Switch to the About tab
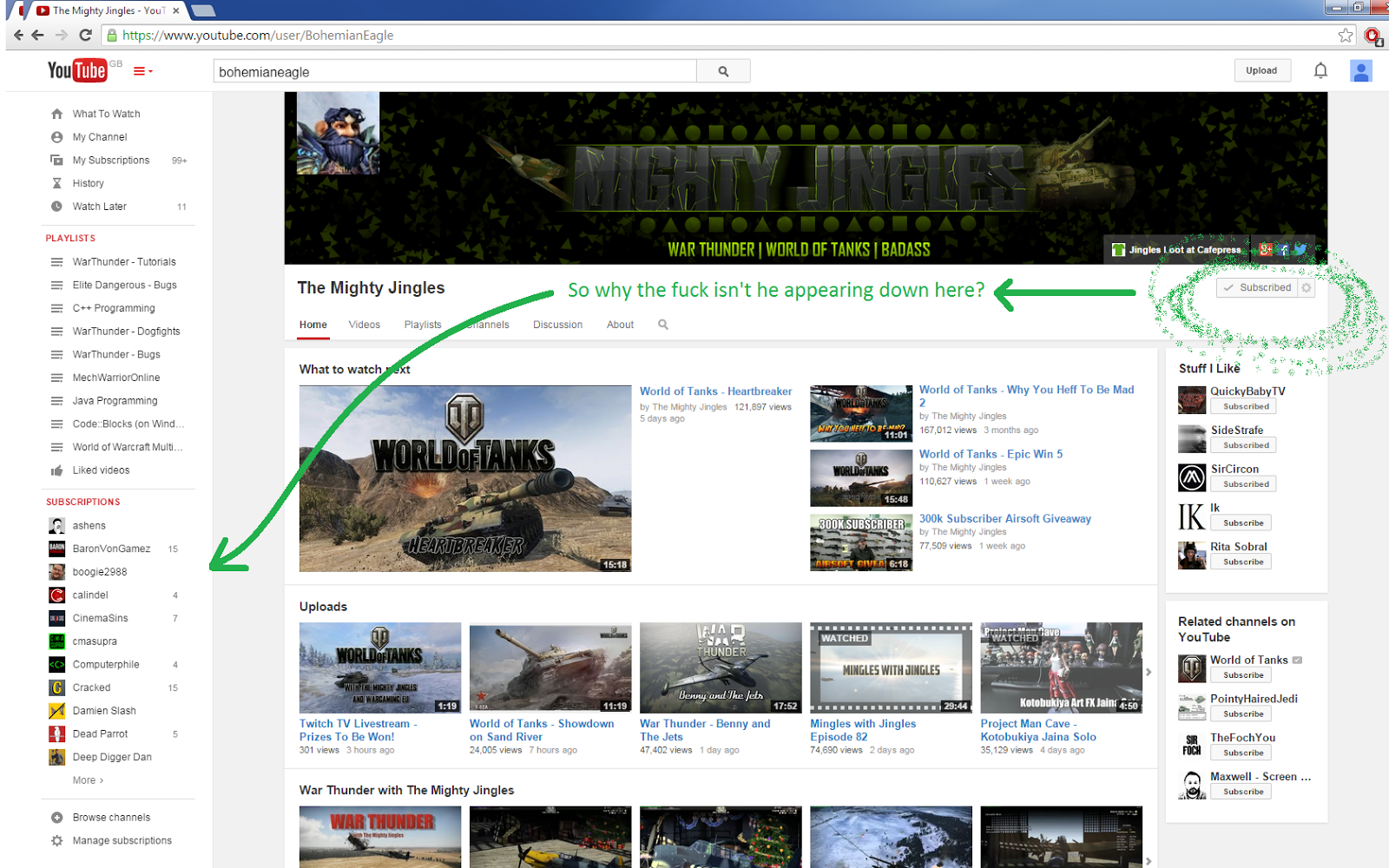The height and width of the screenshot is (868, 1389). tap(620, 325)
